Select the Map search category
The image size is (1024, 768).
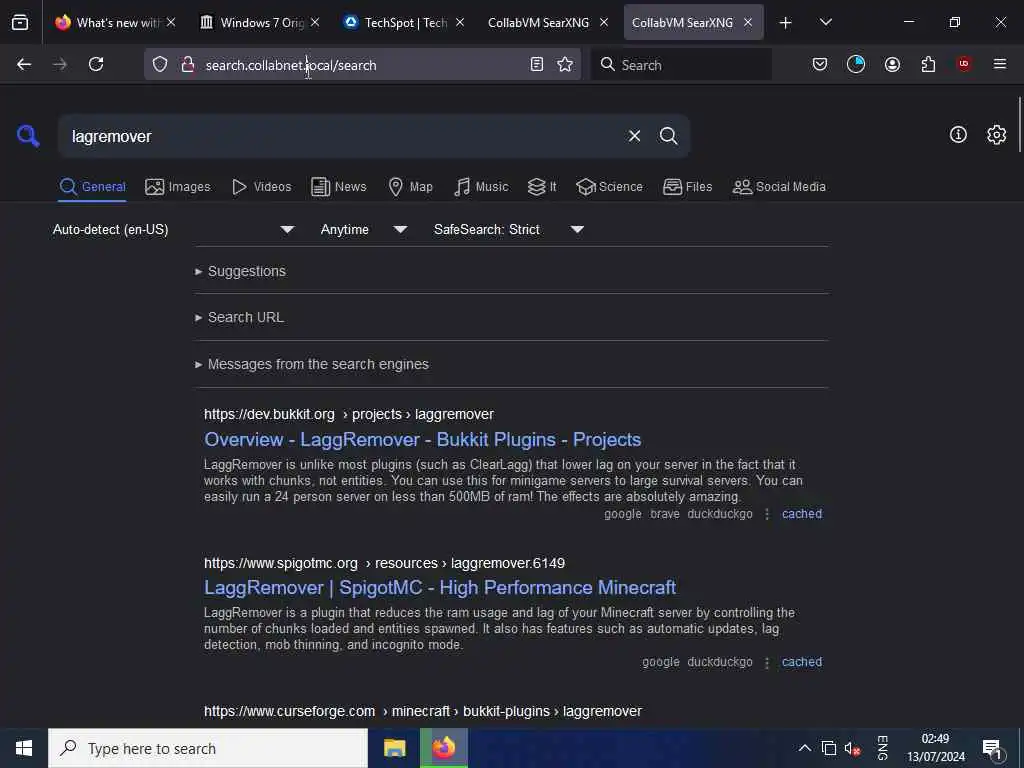tap(410, 187)
